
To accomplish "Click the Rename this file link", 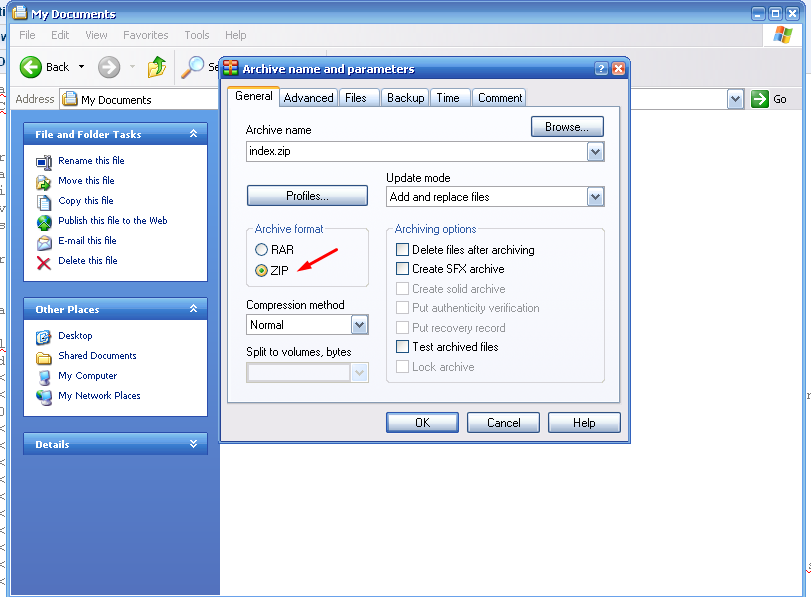I will [x=92, y=161].
